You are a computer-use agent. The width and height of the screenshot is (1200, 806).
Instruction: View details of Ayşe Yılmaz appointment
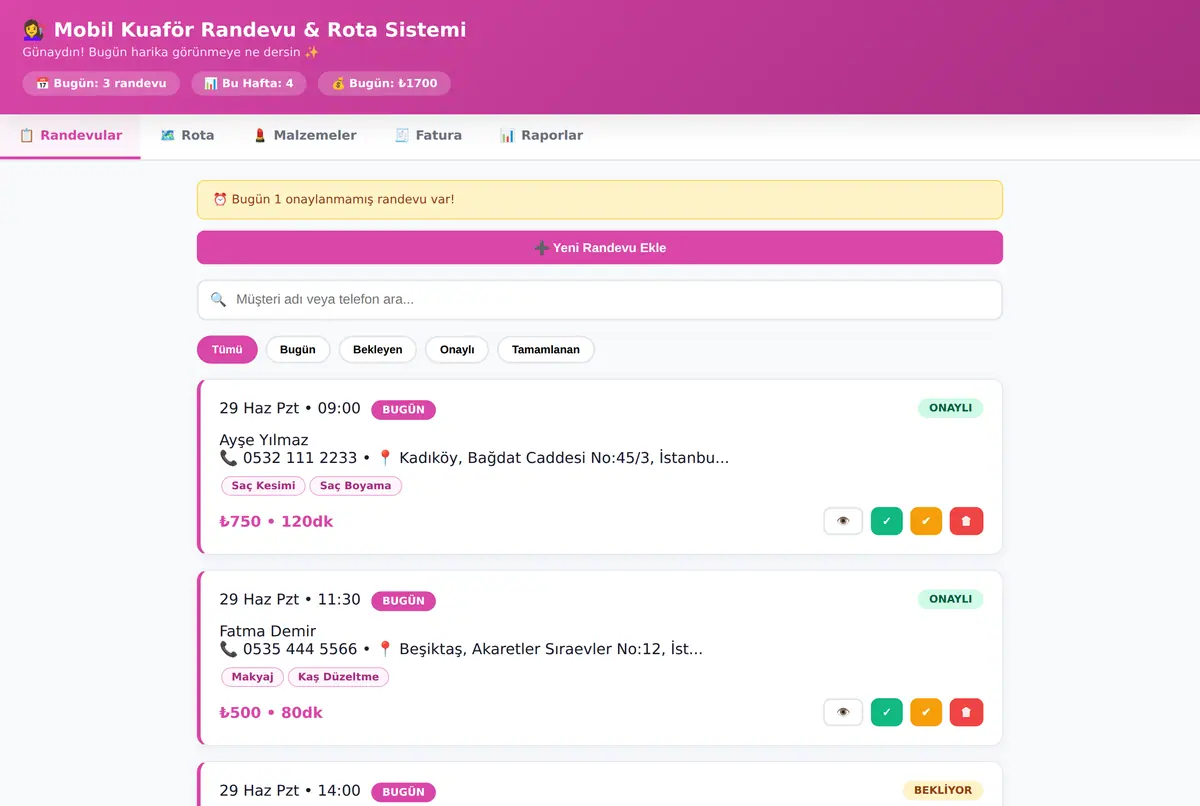(843, 521)
